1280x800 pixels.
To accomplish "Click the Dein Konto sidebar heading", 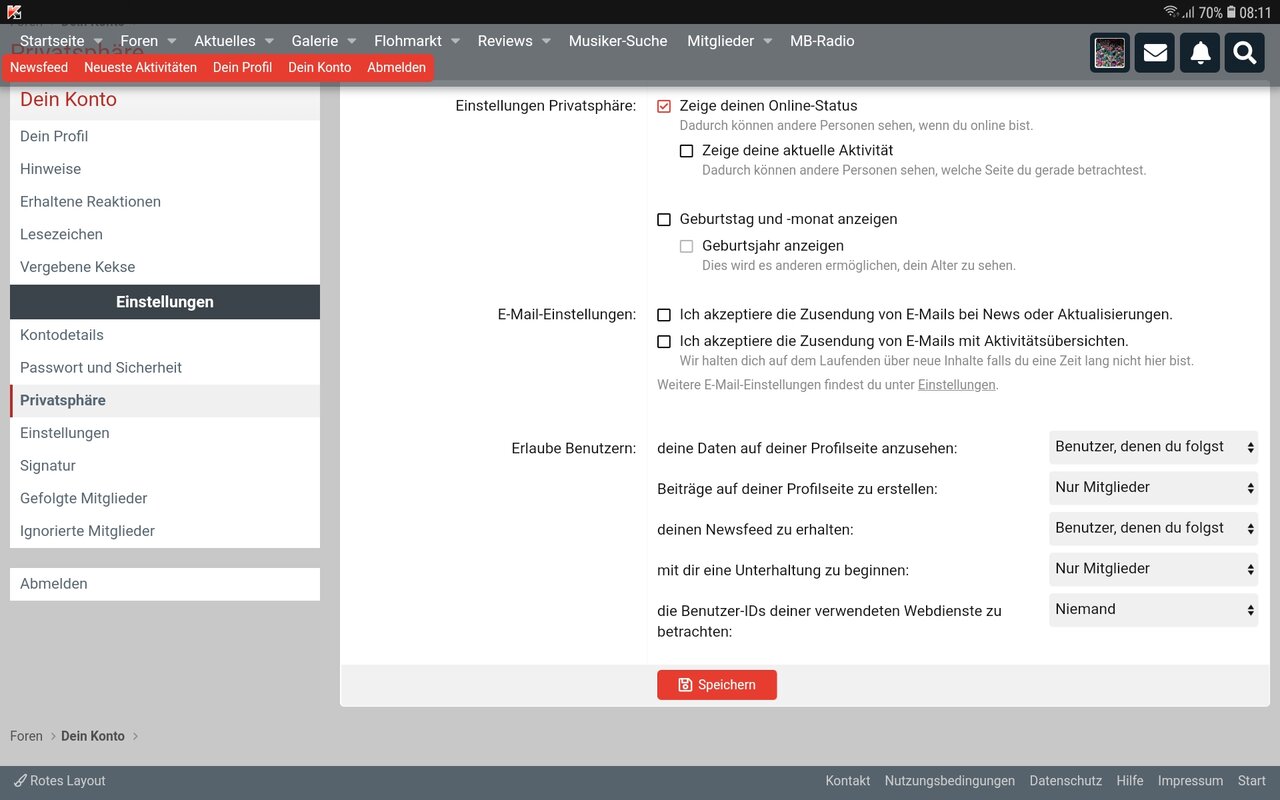I will pyautogui.click(x=68, y=99).
